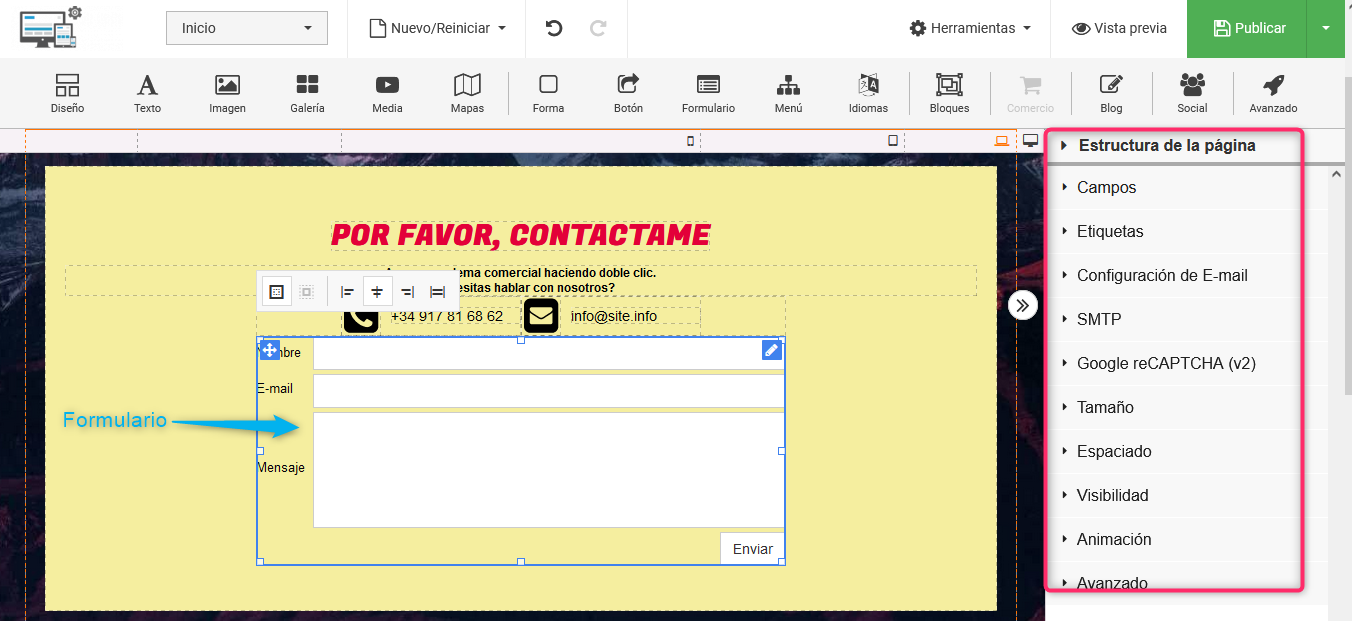Insert a Mapas element
The image size is (1352, 621).
467,93
